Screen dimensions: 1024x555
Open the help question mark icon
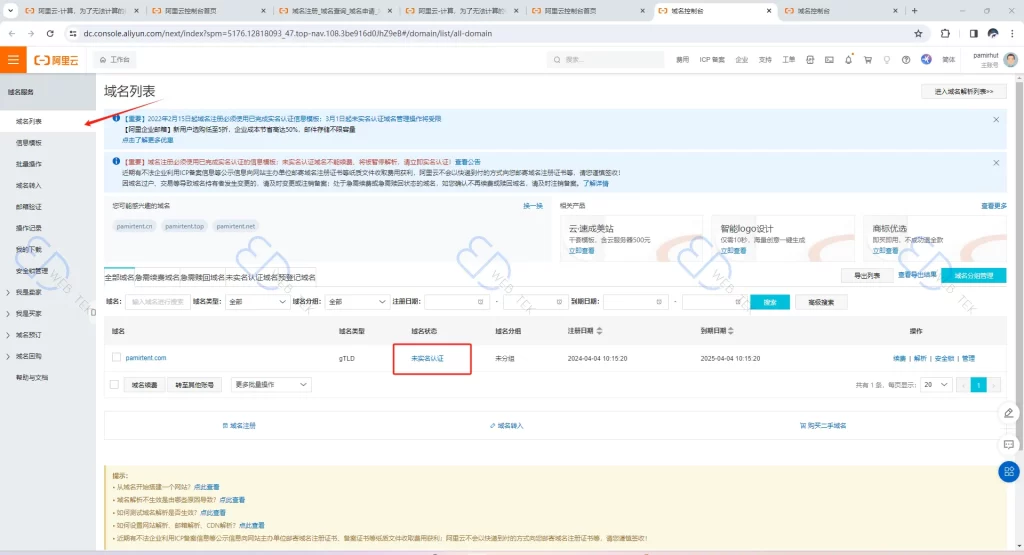906,59
